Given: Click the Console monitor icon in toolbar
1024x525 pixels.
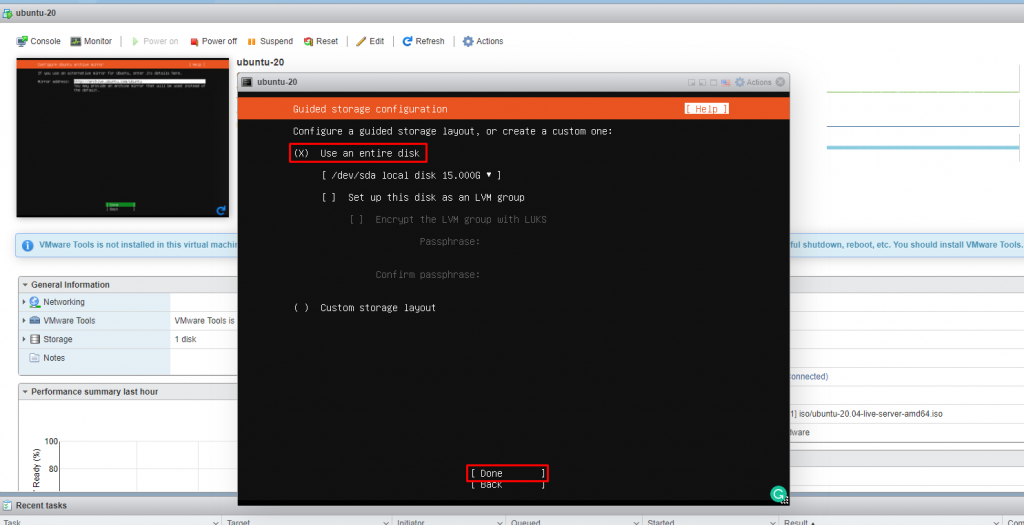Looking at the screenshot, I should coord(22,41).
